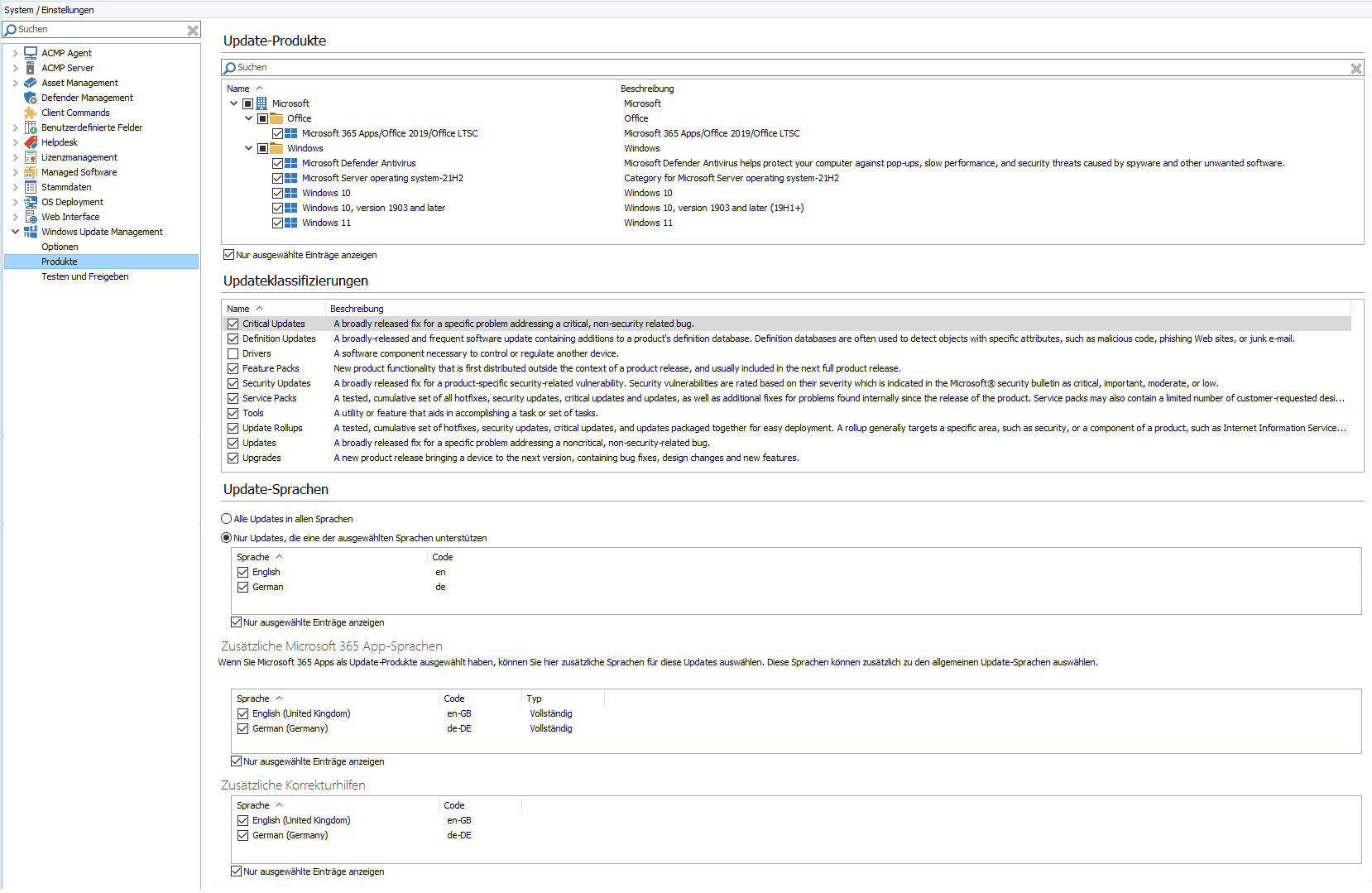Viewport: 1372px width, 893px height.
Task: Sort classifications by Beschreibung column header
Action: click(x=357, y=309)
